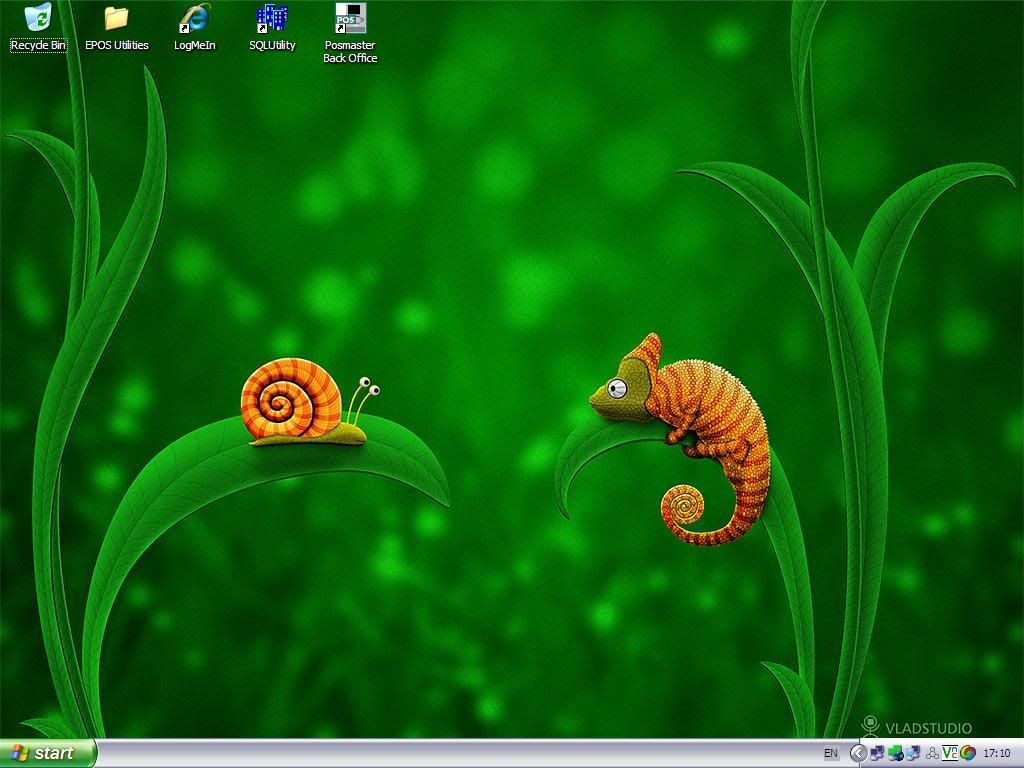Select the EPOS Utilities folder
This screenshot has height=768, width=1024.
click(x=117, y=27)
